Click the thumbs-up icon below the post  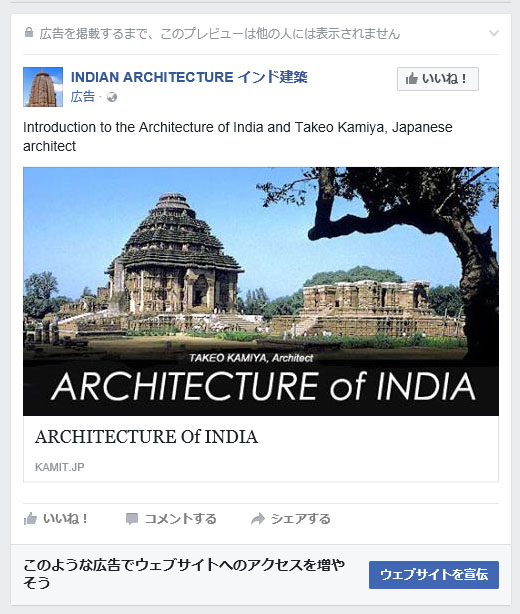tap(30, 519)
